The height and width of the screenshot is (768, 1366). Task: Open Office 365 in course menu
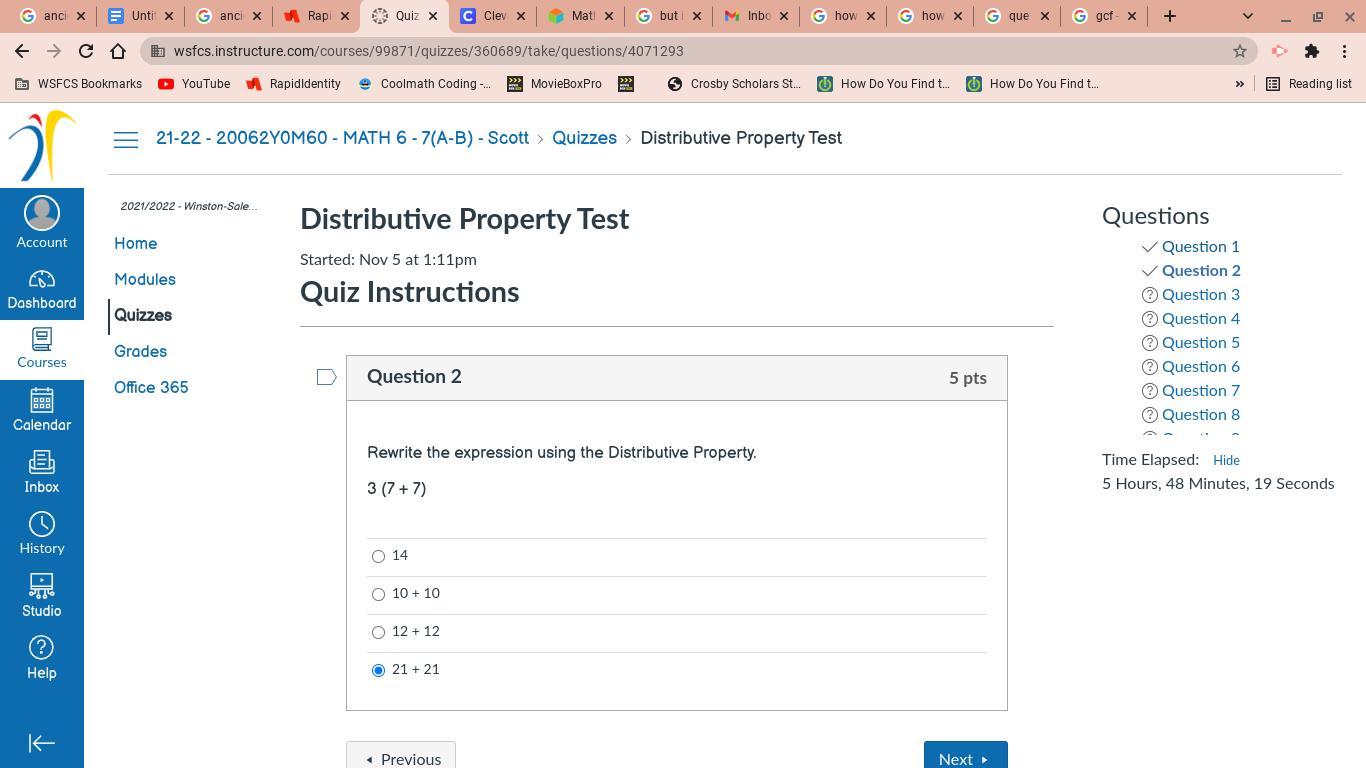click(151, 388)
